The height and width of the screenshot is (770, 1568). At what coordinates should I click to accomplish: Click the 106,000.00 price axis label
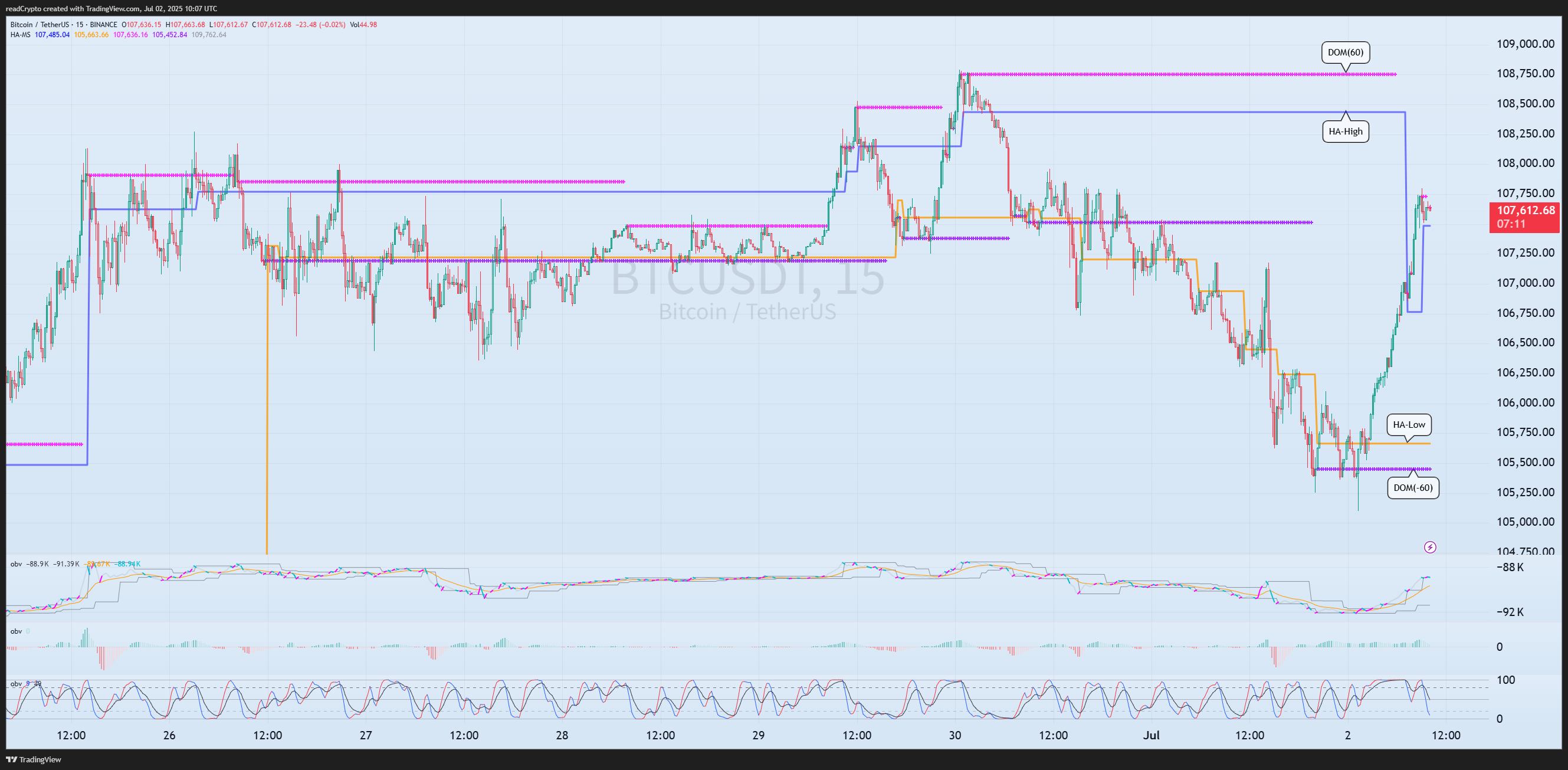click(1526, 402)
